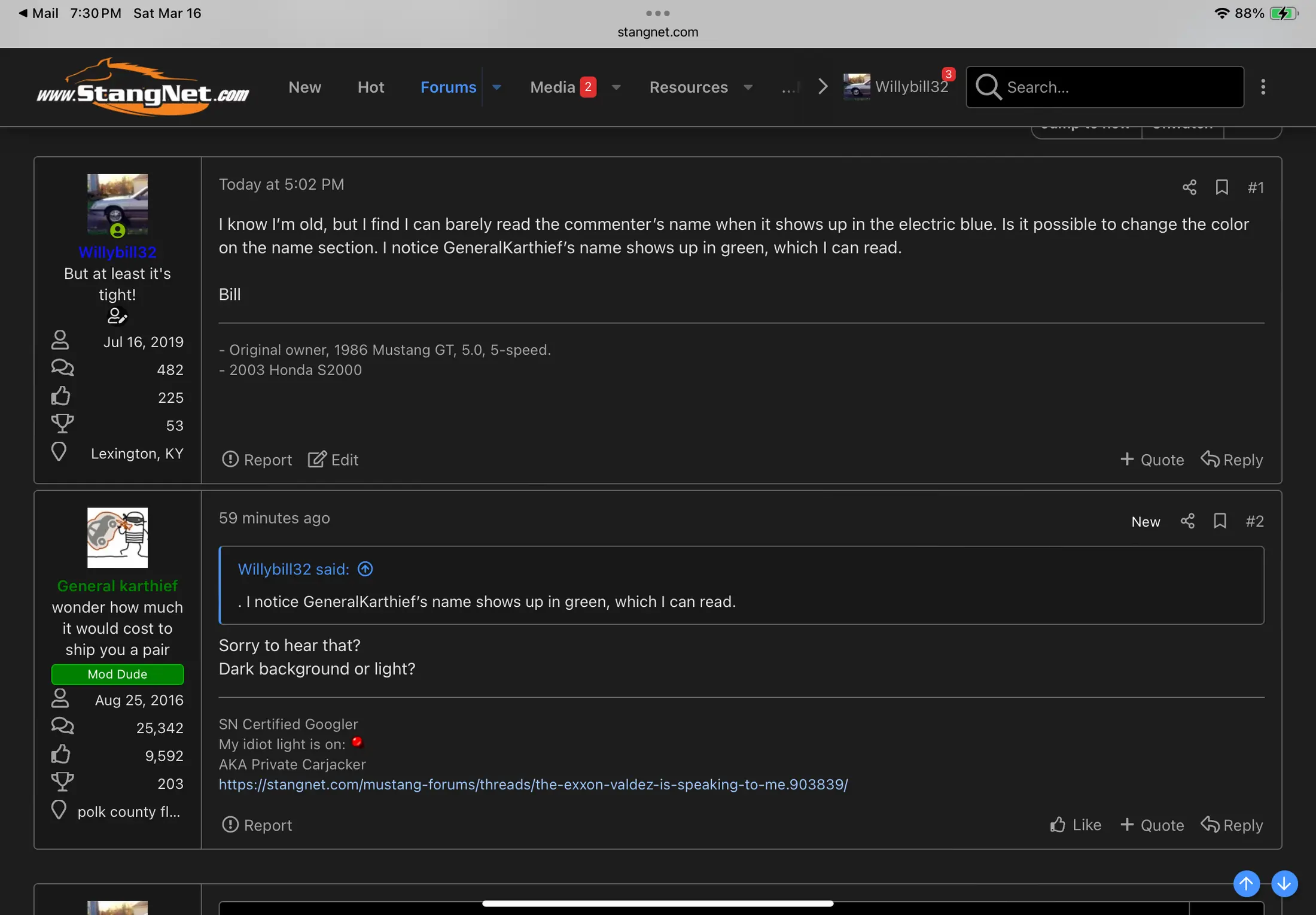1316x915 pixels.
Task: Click the 'Lexington, KY' location
Action: (137, 453)
